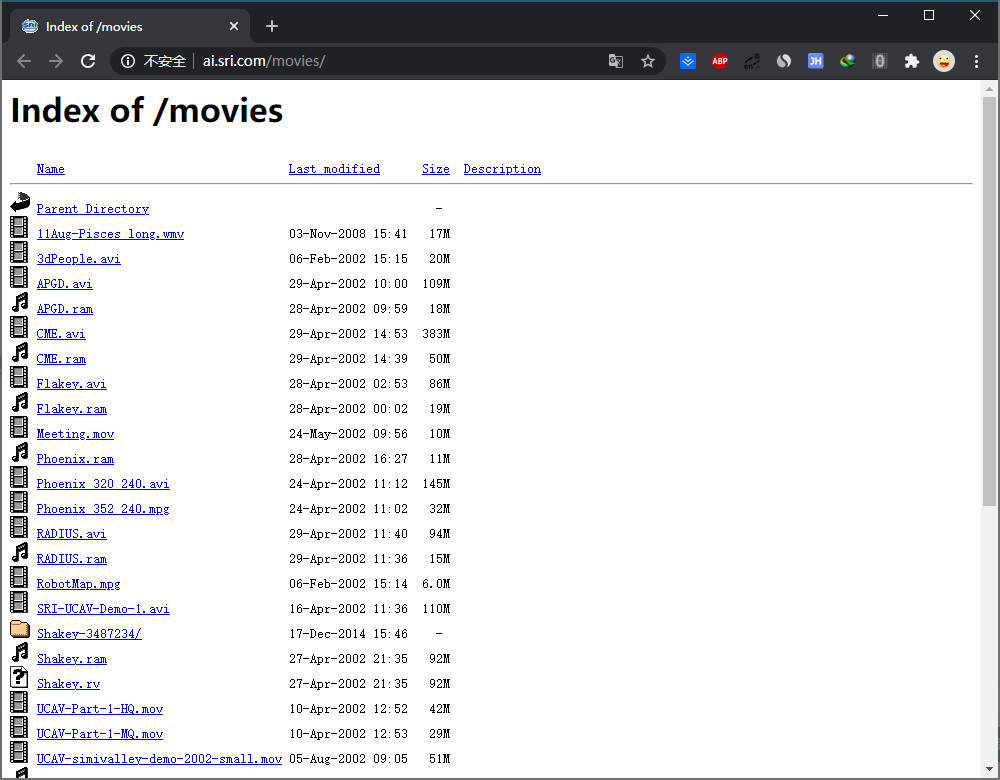Image resolution: width=1000 pixels, height=780 pixels.
Task: Sort listing by Size column
Action: click(x=435, y=169)
